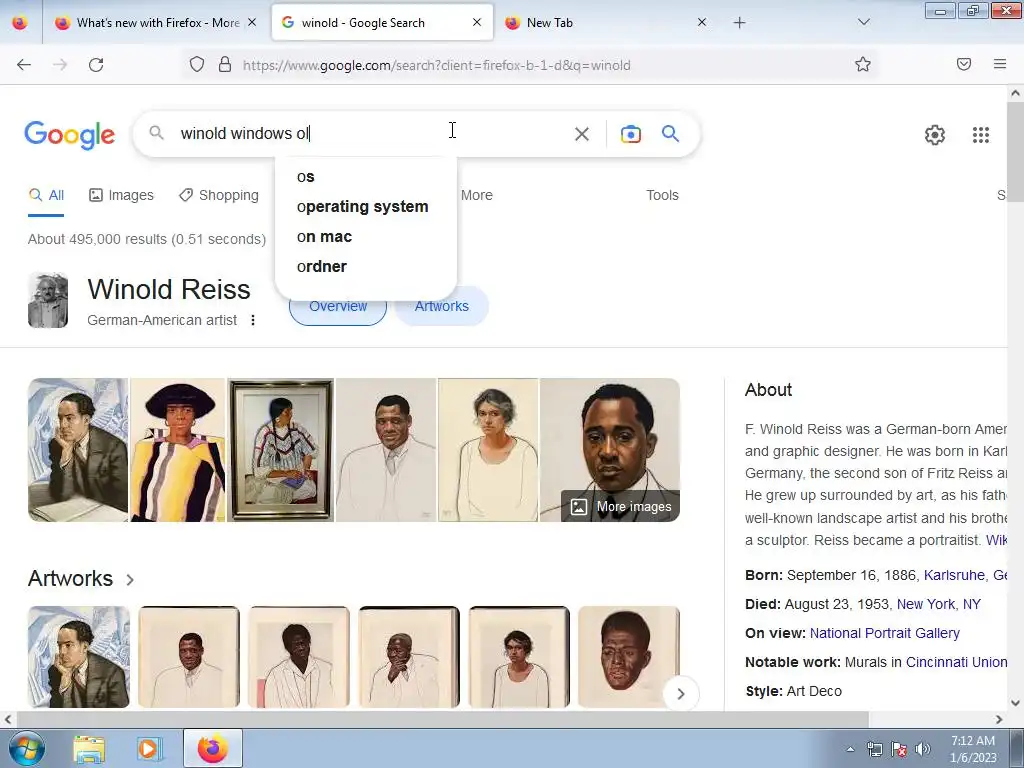Select the Artworks chip

pos(441,306)
